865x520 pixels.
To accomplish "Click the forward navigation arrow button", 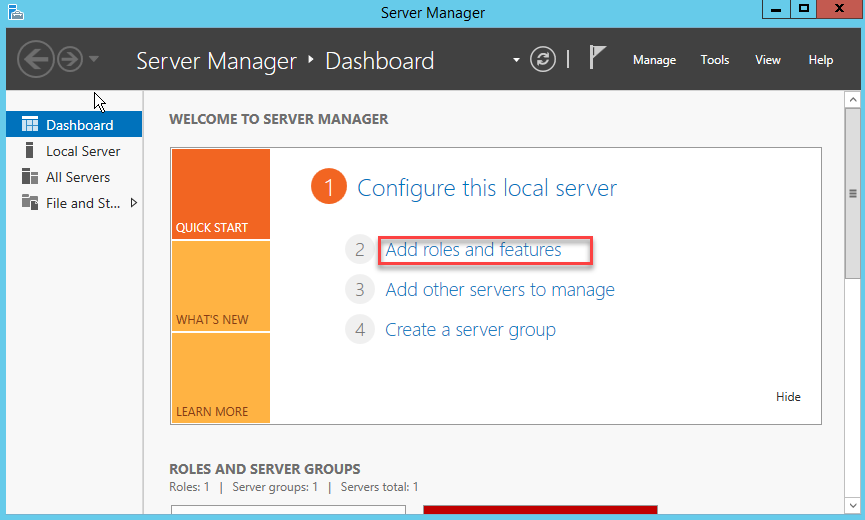I will [69, 60].
